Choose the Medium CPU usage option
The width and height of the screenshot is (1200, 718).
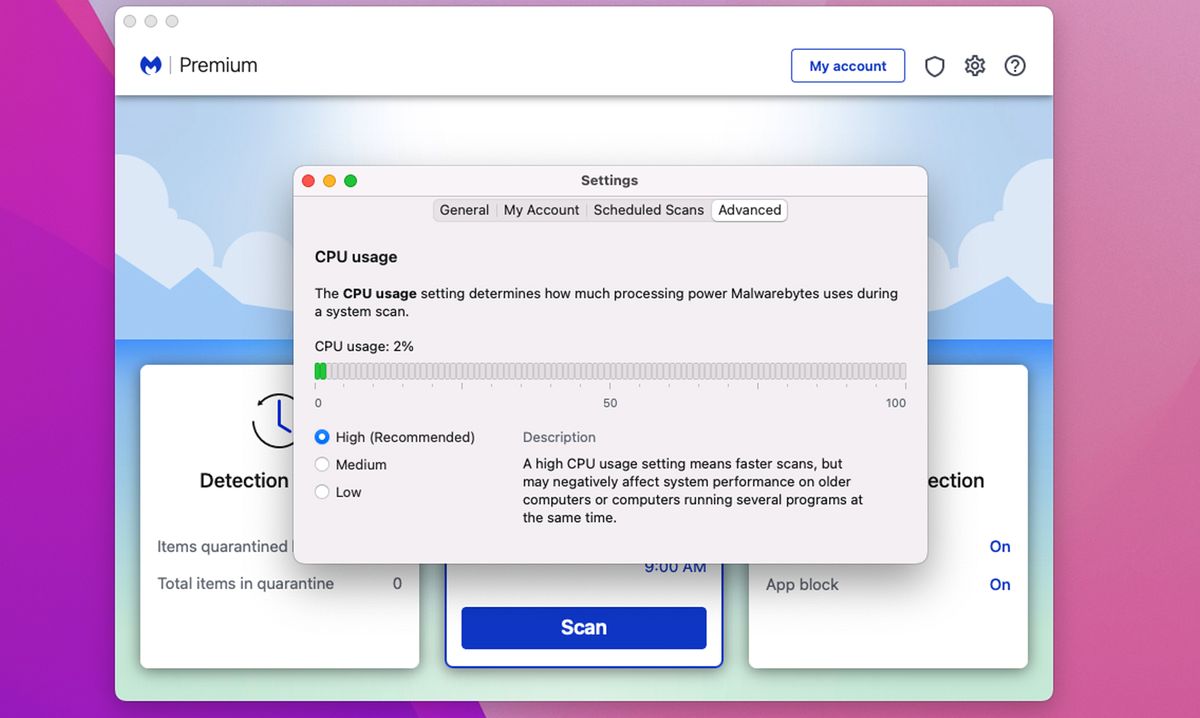pos(323,464)
